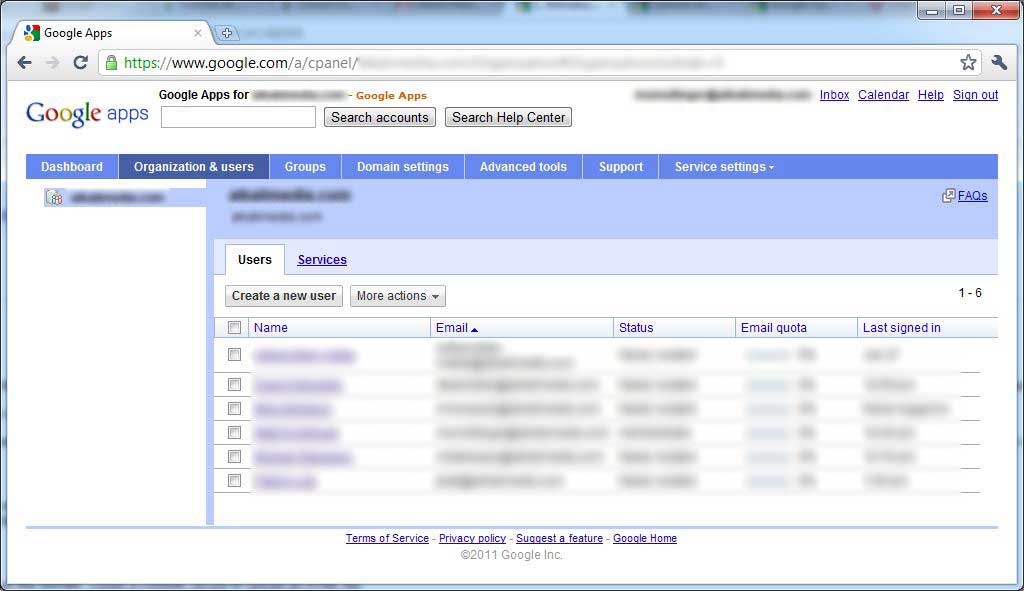
Task: Click the Google Home footer link
Action: (645, 538)
